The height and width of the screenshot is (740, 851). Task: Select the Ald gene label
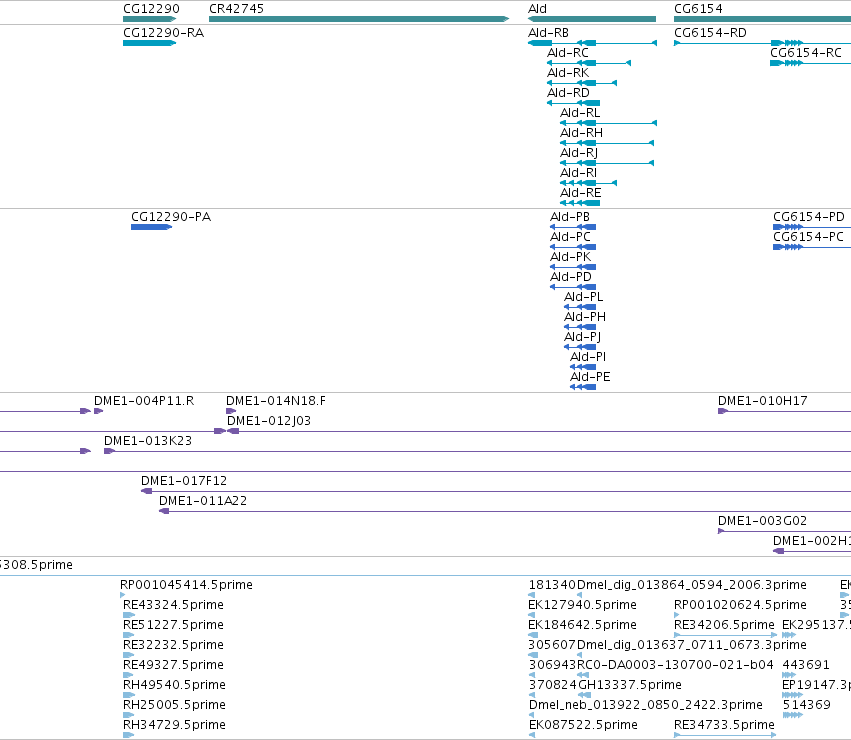tap(537, 9)
